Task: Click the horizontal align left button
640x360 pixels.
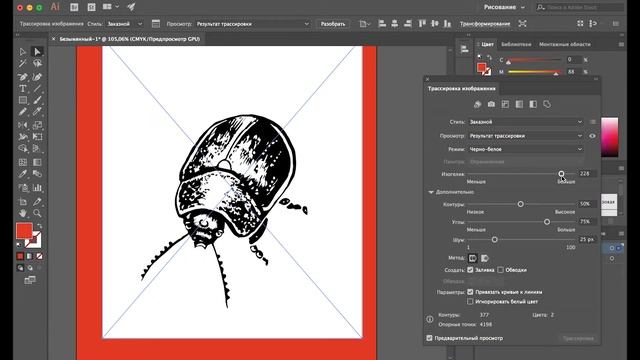Action: coord(382,24)
